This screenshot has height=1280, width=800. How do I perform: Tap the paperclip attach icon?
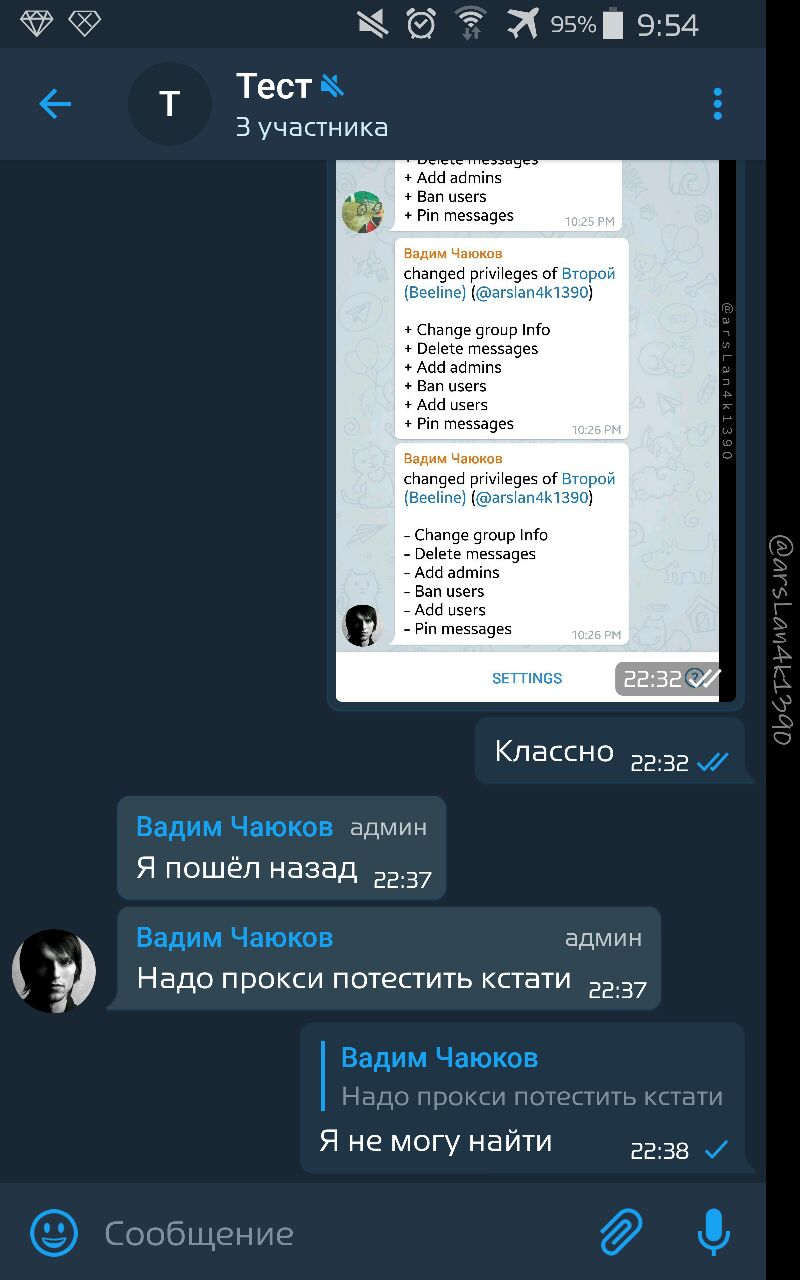621,1232
